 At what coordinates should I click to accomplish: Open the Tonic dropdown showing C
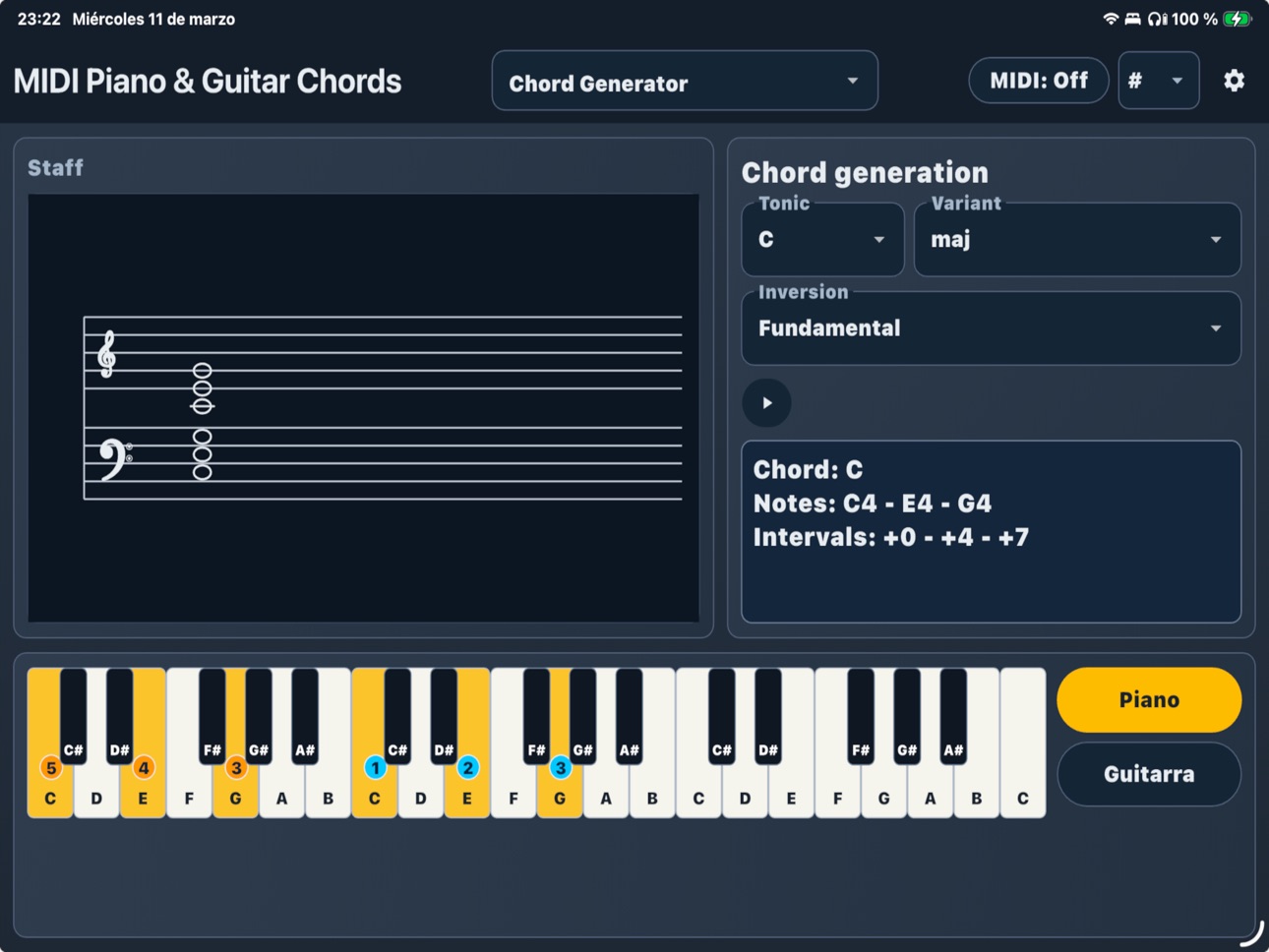click(822, 240)
